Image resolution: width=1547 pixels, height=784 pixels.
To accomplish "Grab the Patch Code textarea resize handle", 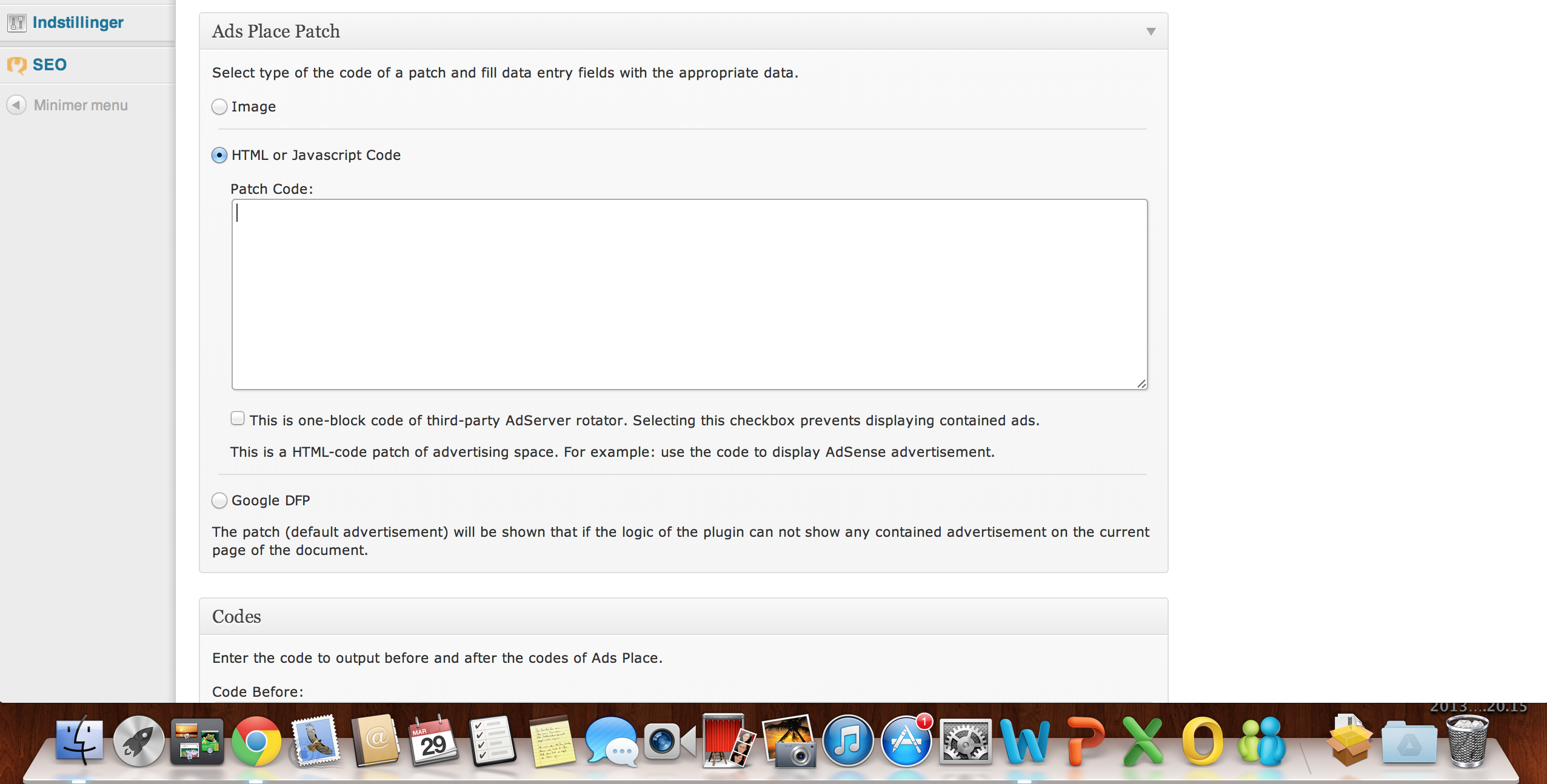I will 1141,384.
